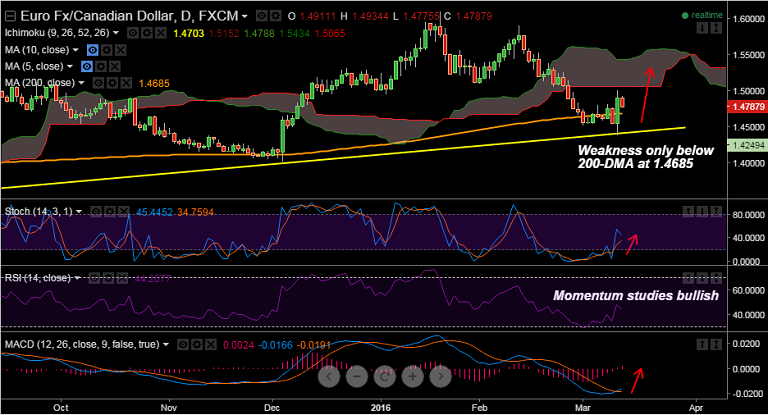The image size is (768, 415).
Task: Toggle the MACD indicator eye visibility
Action: (x=183, y=345)
